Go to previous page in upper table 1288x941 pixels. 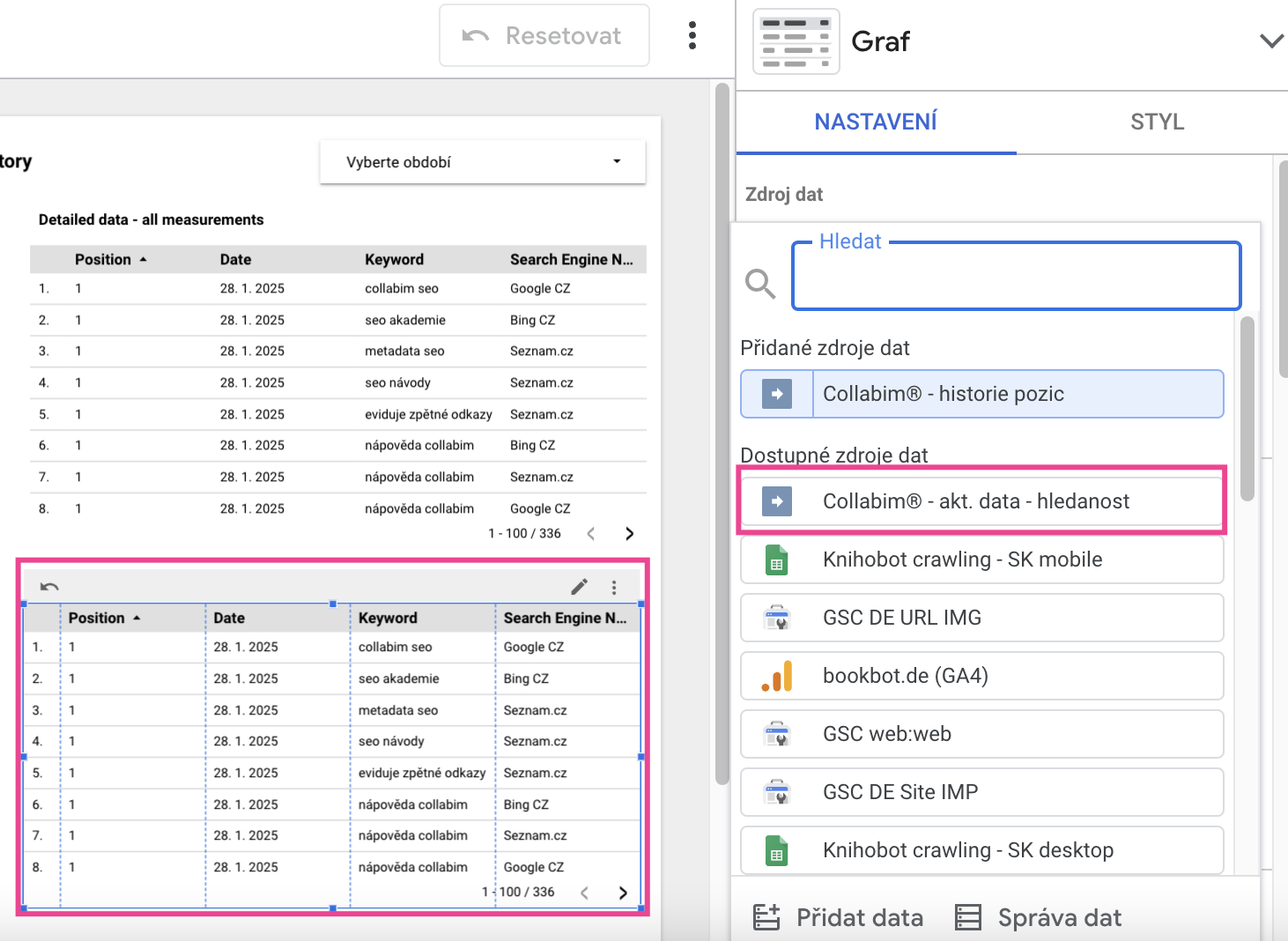(591, 533)
